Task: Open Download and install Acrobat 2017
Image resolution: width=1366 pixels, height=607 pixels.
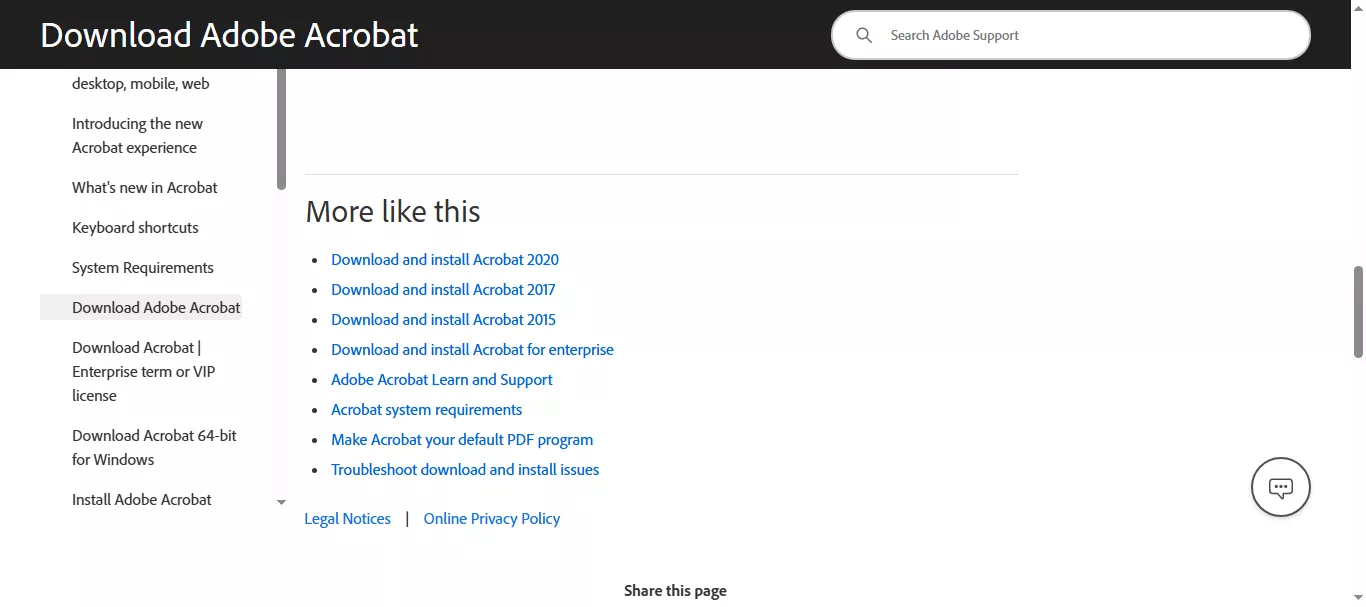Action: coord(443,289)
